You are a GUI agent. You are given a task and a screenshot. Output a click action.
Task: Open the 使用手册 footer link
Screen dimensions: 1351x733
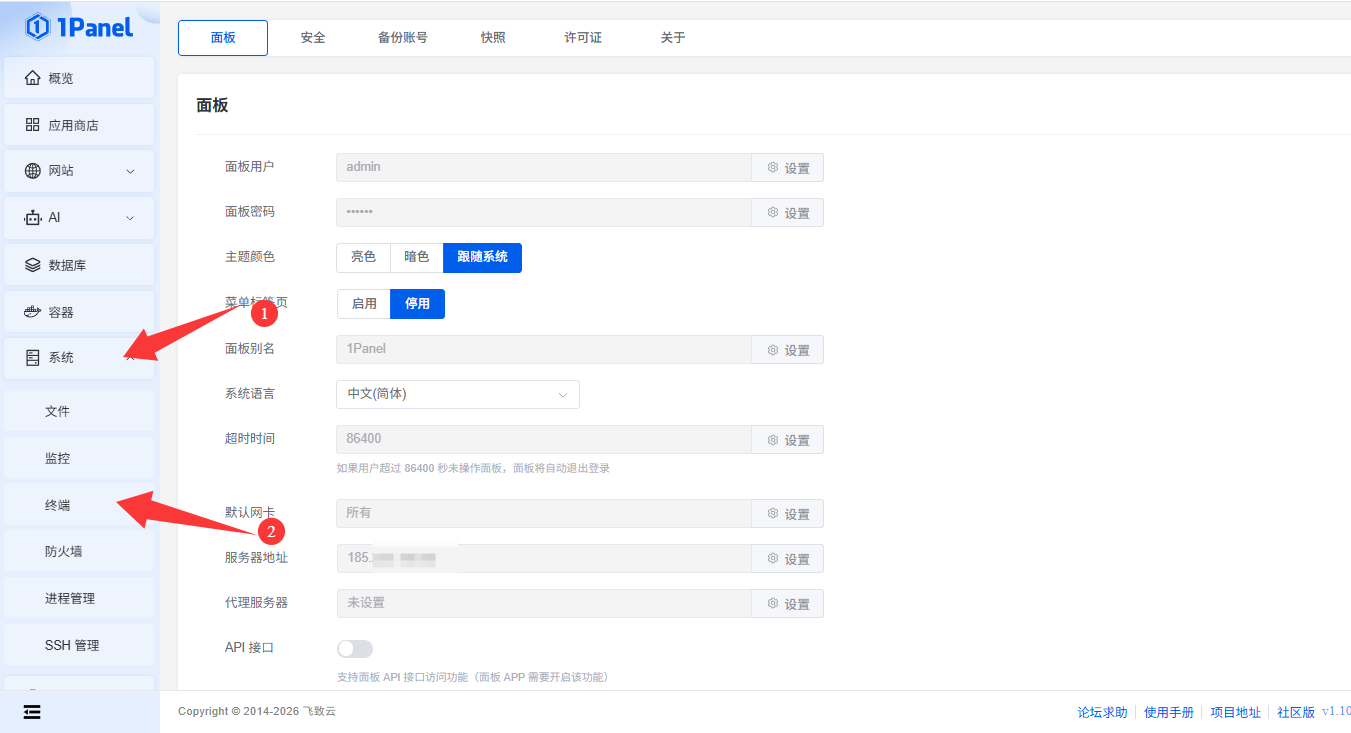(x=1168, y=712)
